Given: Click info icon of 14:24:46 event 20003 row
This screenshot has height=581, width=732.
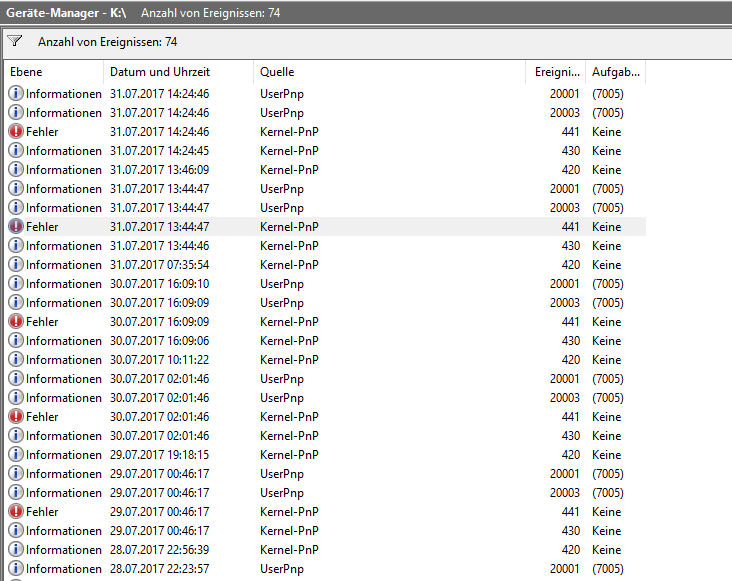Looking at the screenshot, I should point(16,112).
